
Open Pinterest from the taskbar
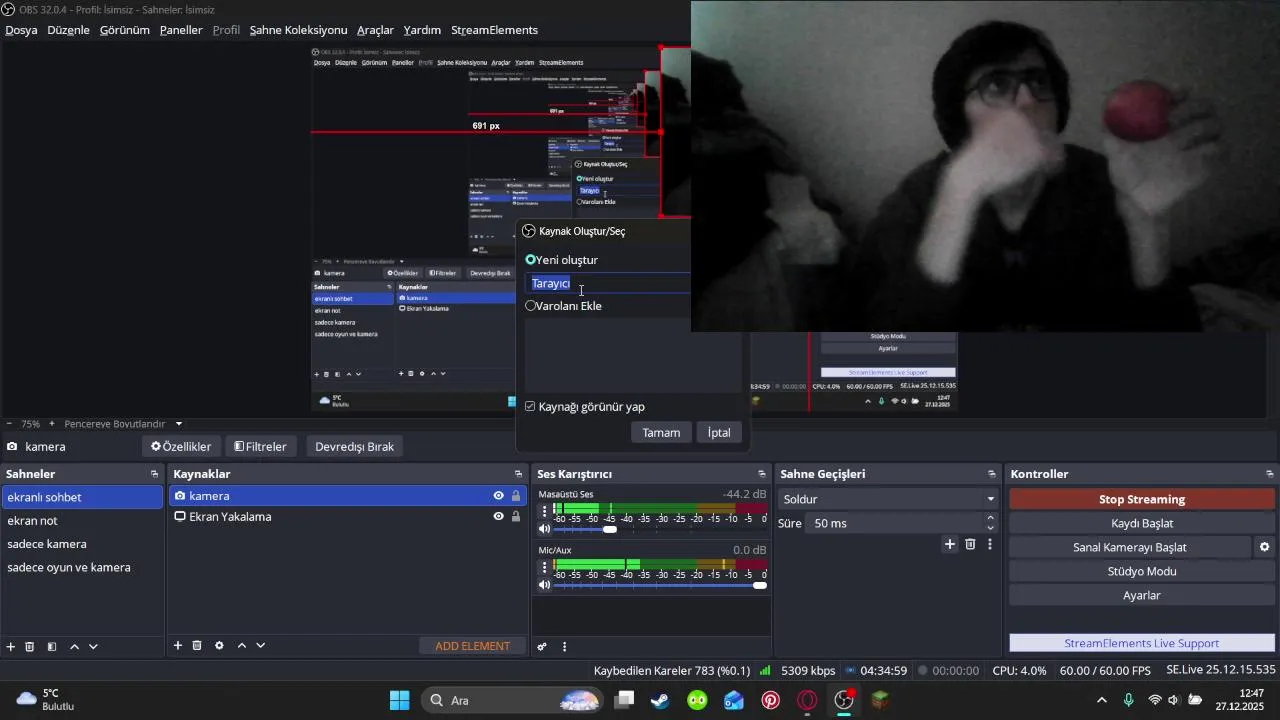click(x=770, y=700)
